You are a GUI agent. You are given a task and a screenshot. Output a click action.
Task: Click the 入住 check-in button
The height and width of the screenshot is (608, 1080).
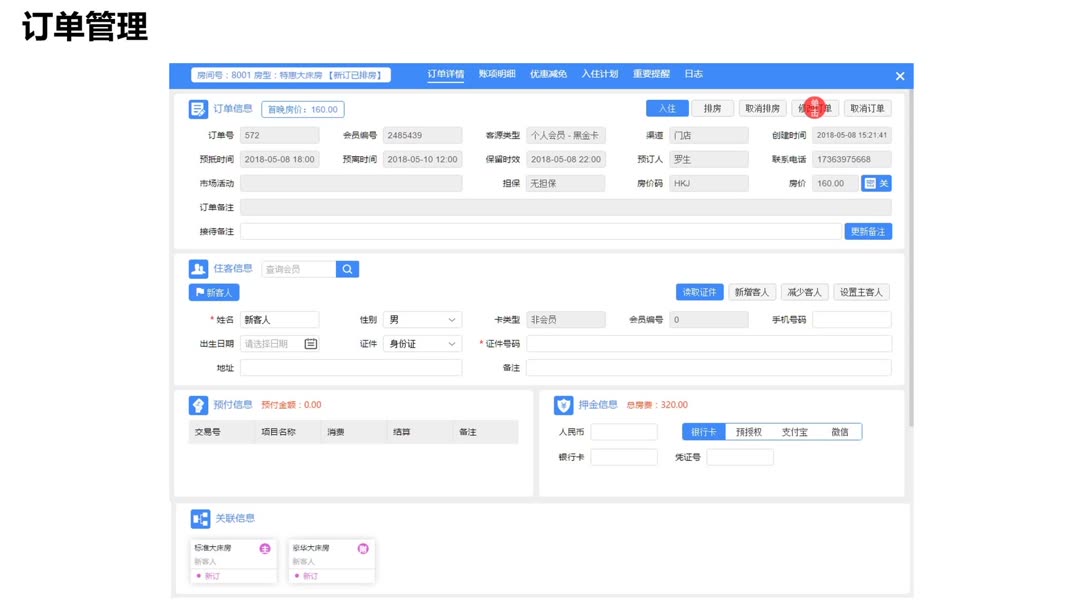tap(666, 107)
